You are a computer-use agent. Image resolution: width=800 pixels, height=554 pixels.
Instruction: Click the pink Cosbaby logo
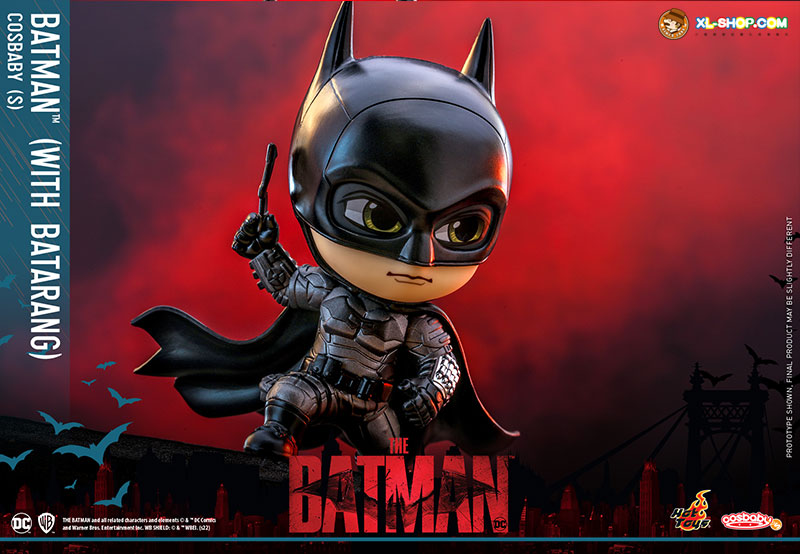pos(751,521)
